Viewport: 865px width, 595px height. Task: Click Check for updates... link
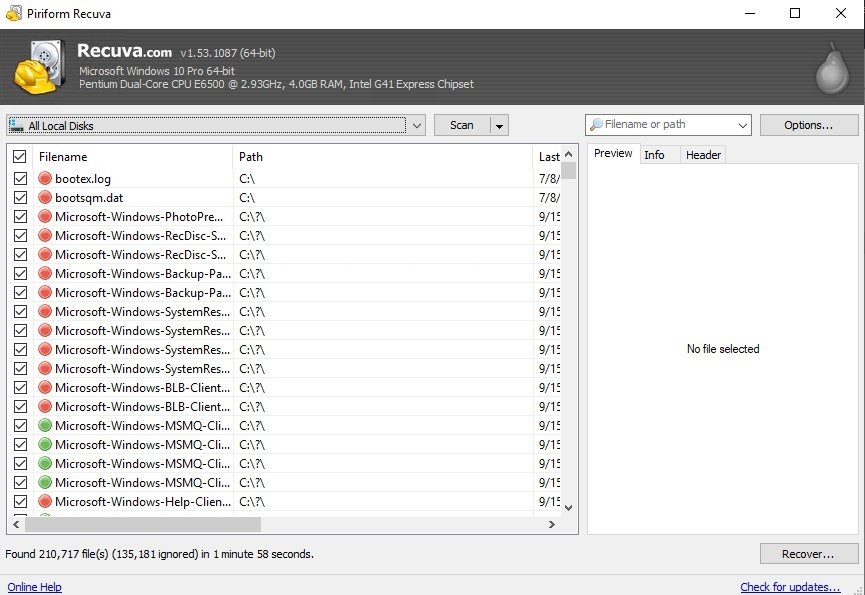coord(790,587)
